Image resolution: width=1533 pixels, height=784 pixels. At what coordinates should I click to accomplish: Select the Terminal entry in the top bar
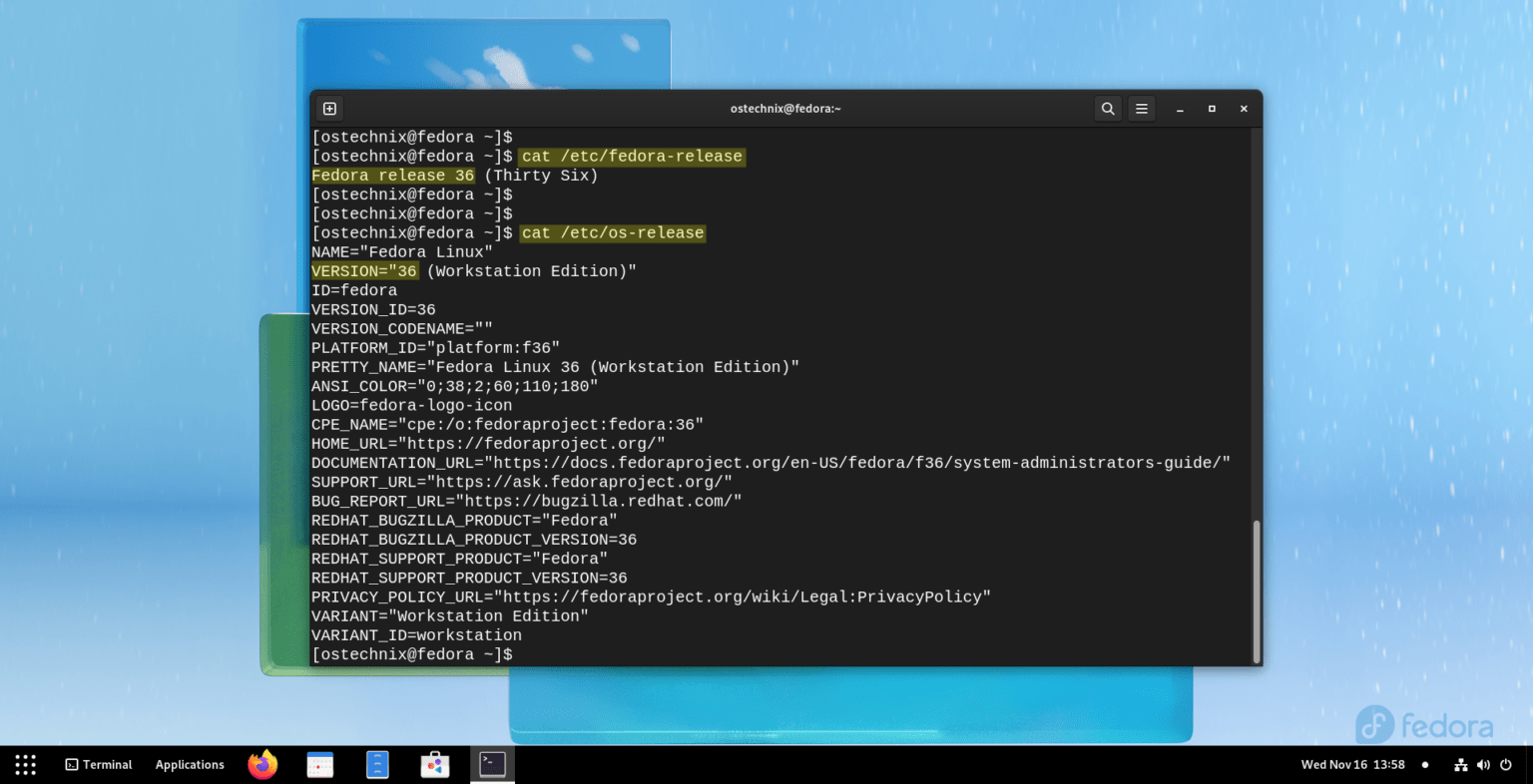106,764
